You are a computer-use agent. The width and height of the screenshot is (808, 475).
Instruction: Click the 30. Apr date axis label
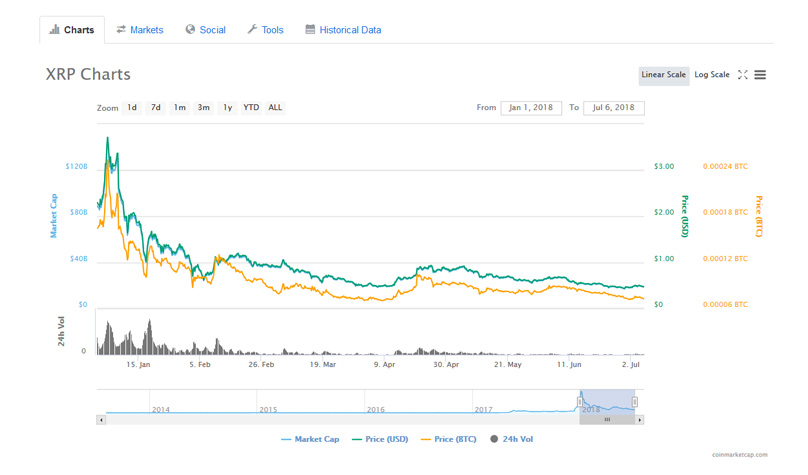(x=446, y=364)
